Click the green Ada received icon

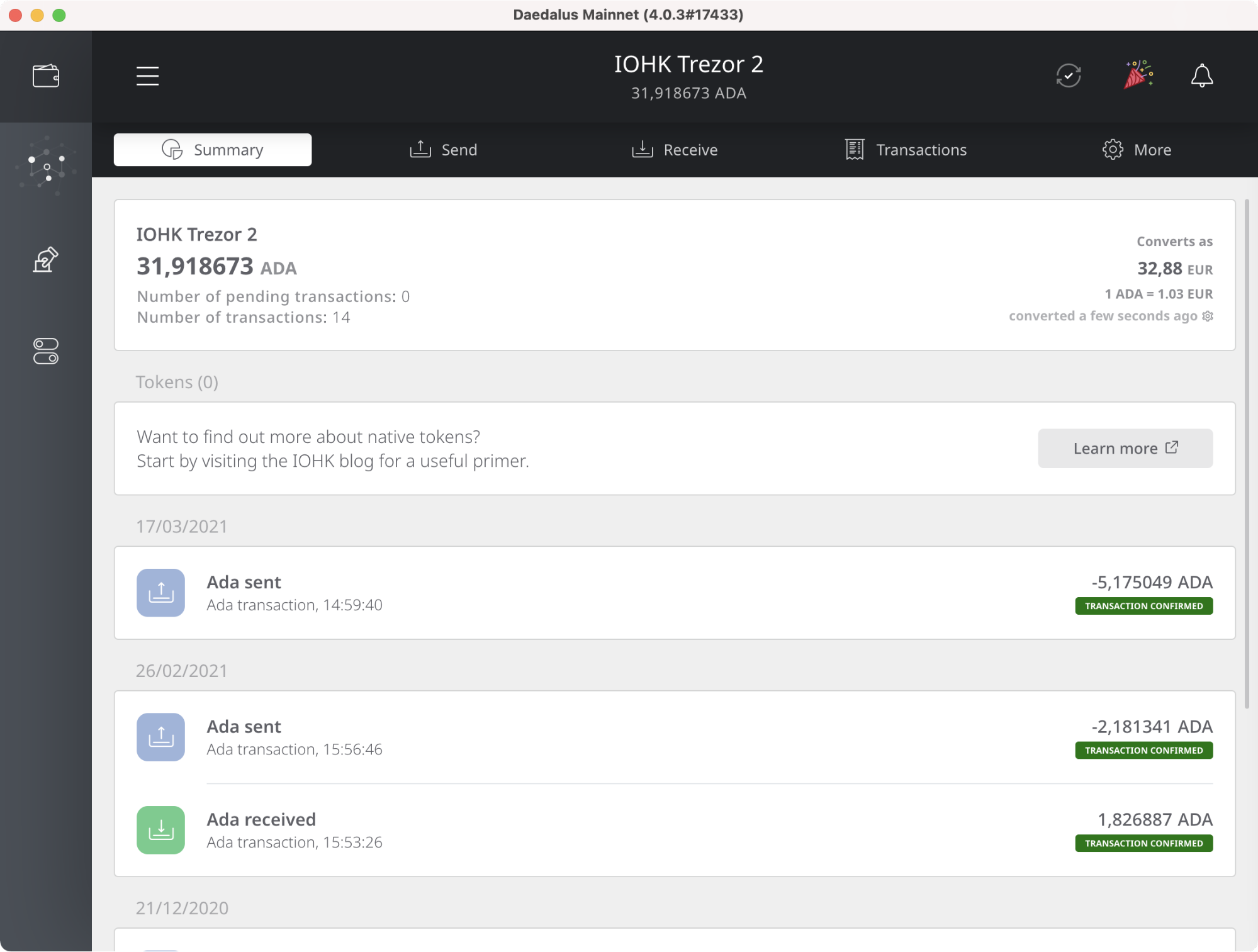point(160,830)
